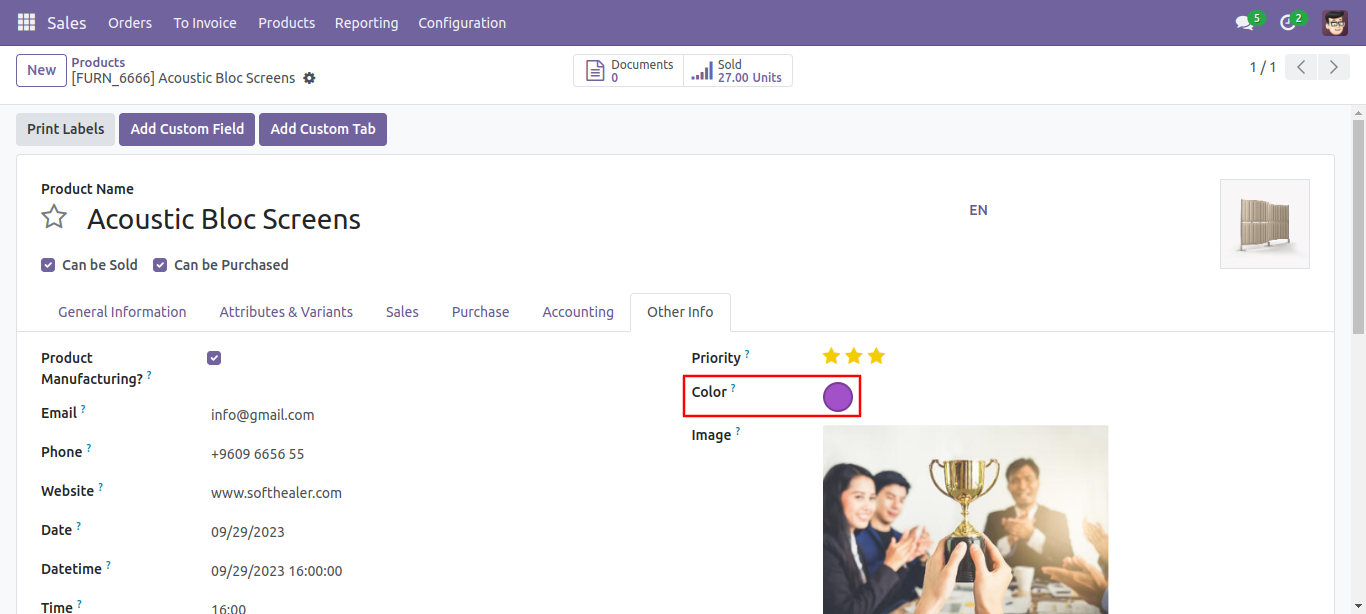Image resolution: width=1366 pixels, height=614 pixels.
Task: Click the 1 / 1 pager counter
Action: click(x=1262, y=67)
